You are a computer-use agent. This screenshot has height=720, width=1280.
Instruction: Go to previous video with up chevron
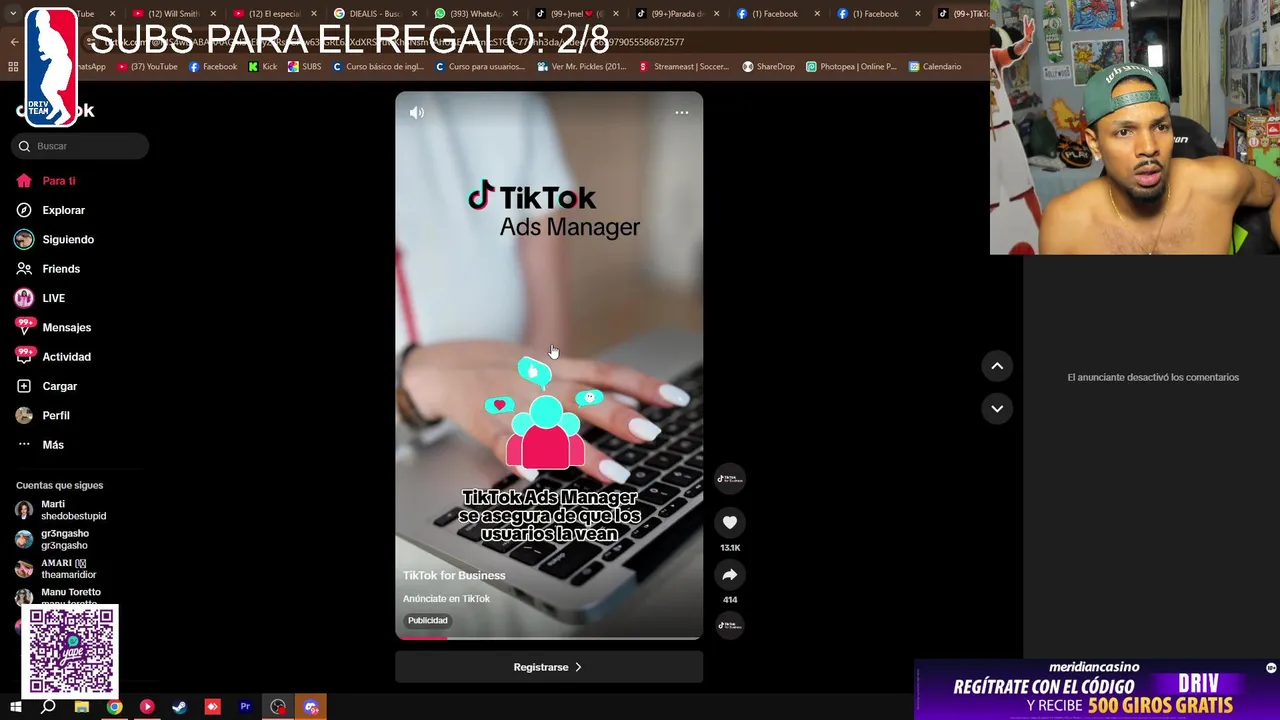(x=997, y=366)
